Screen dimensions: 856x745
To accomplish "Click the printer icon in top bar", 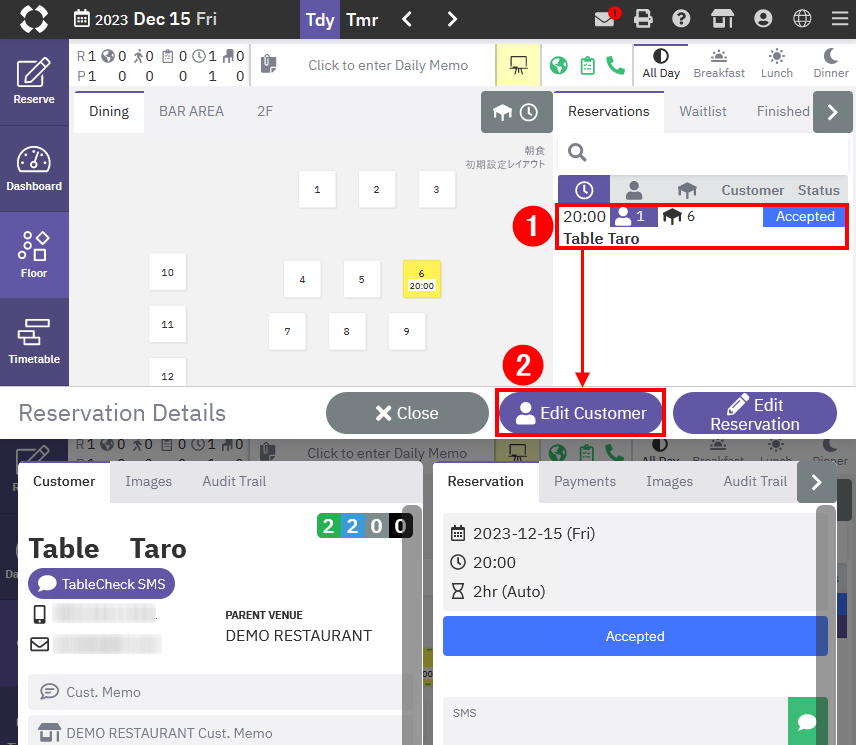I will pyautogui.click(x=643, y=19).
